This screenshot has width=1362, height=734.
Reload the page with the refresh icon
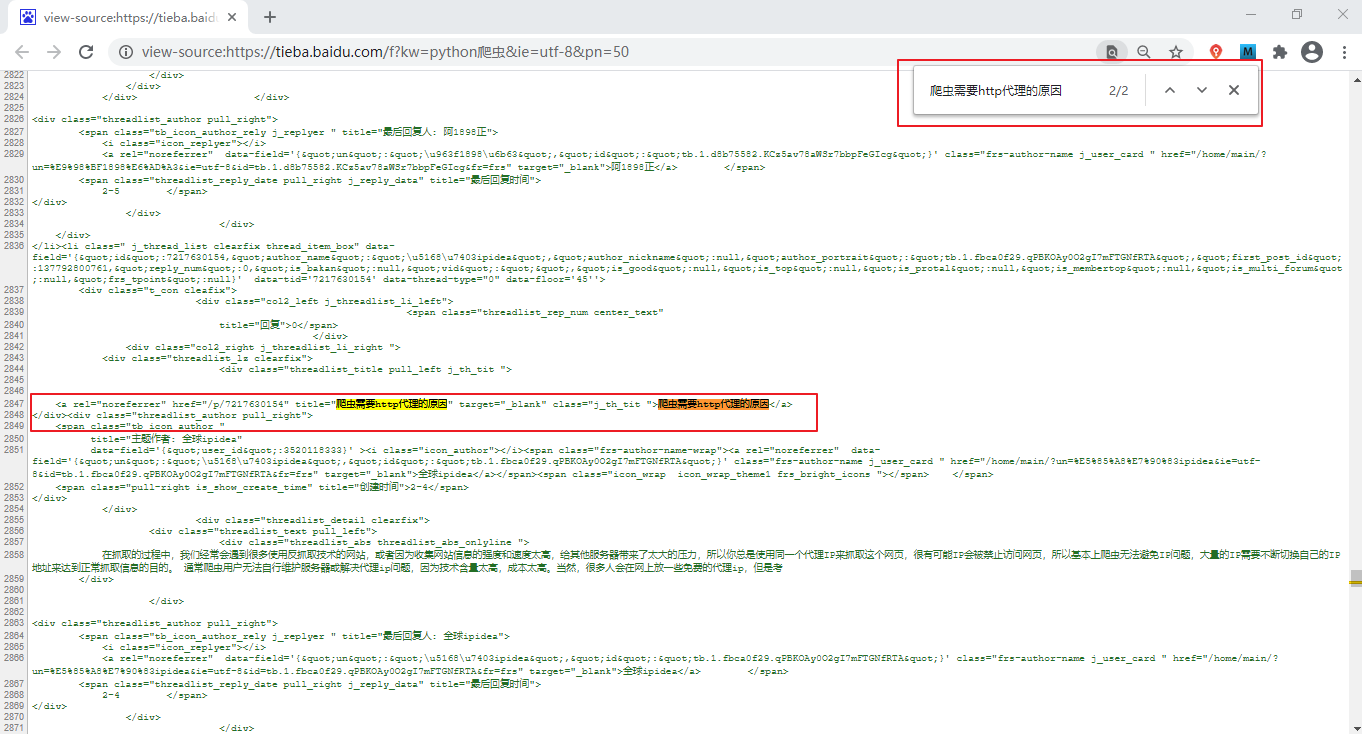(86, 52)
